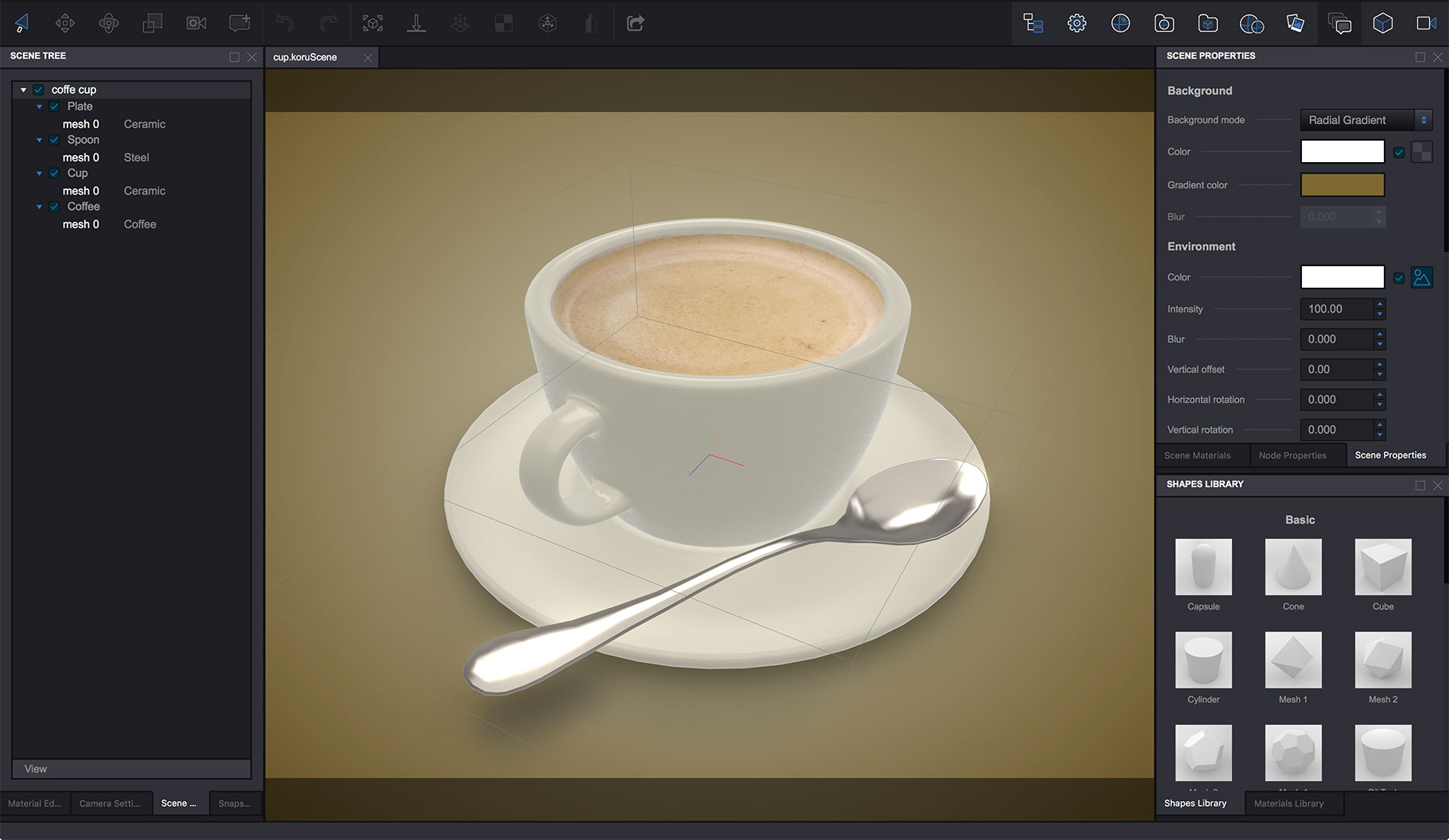Collapse the coffe cup root node
This screenshot has height=840, width=1449.
pos(23,89)
